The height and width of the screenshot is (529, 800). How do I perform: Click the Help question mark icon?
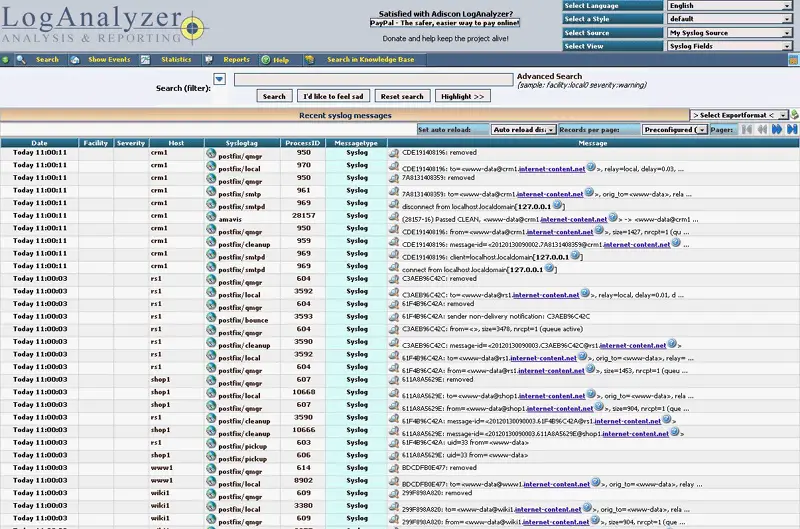pos(265,60)
